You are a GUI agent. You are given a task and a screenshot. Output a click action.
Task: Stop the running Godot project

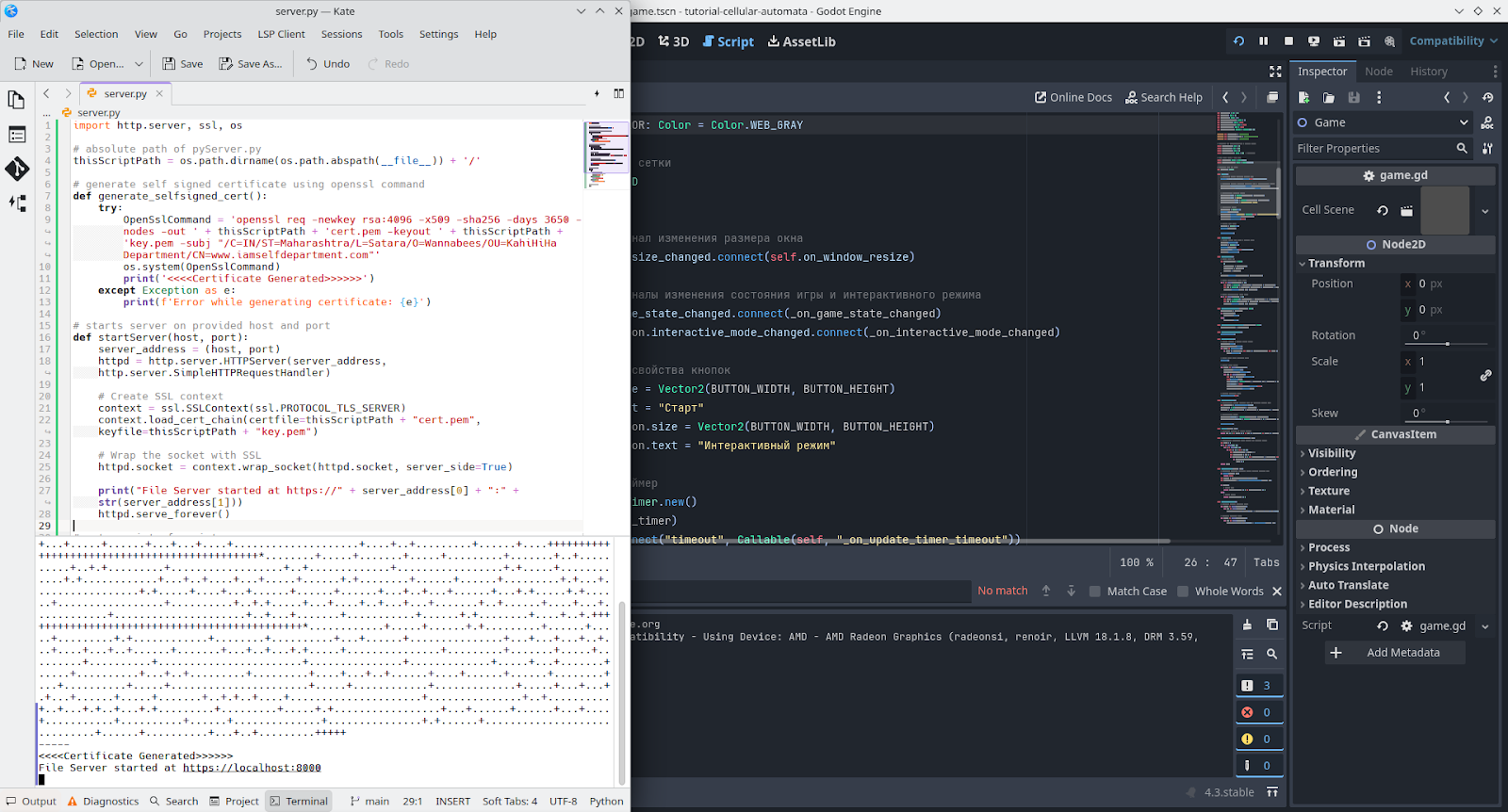click(1288, 41)
